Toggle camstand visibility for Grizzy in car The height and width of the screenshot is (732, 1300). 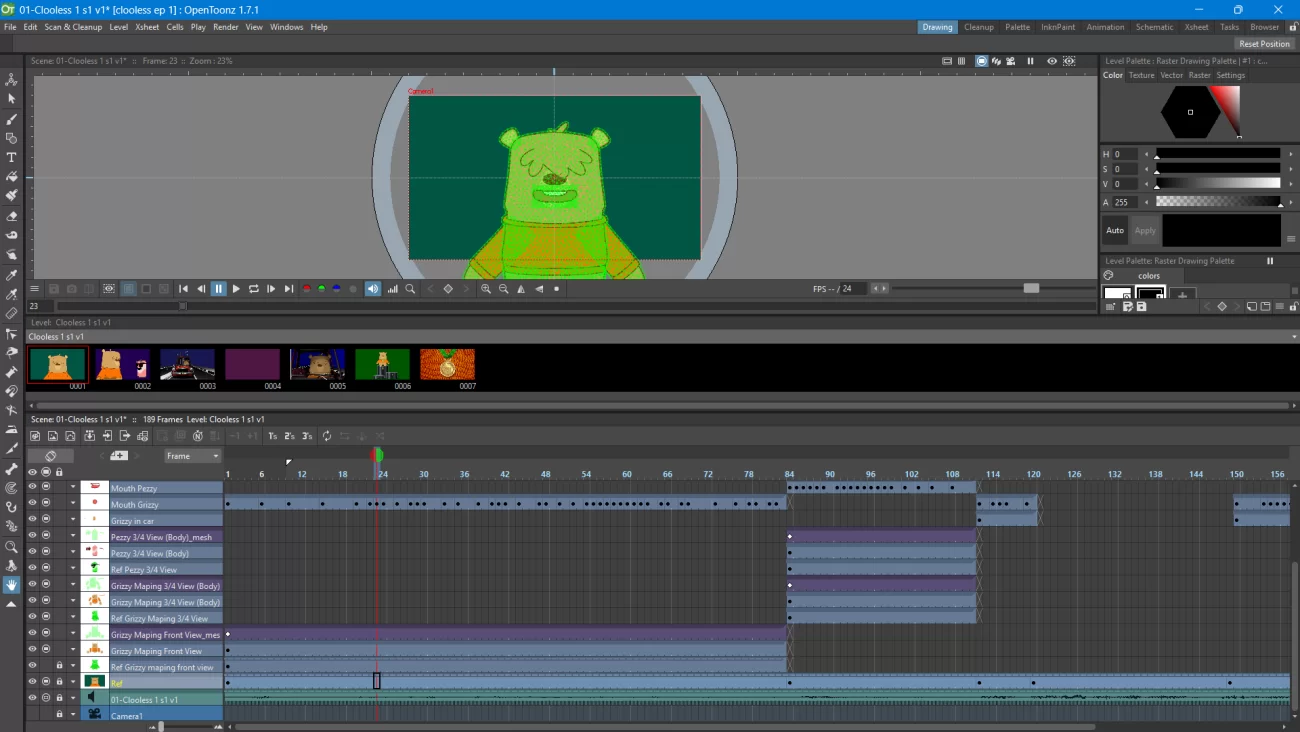46,519
